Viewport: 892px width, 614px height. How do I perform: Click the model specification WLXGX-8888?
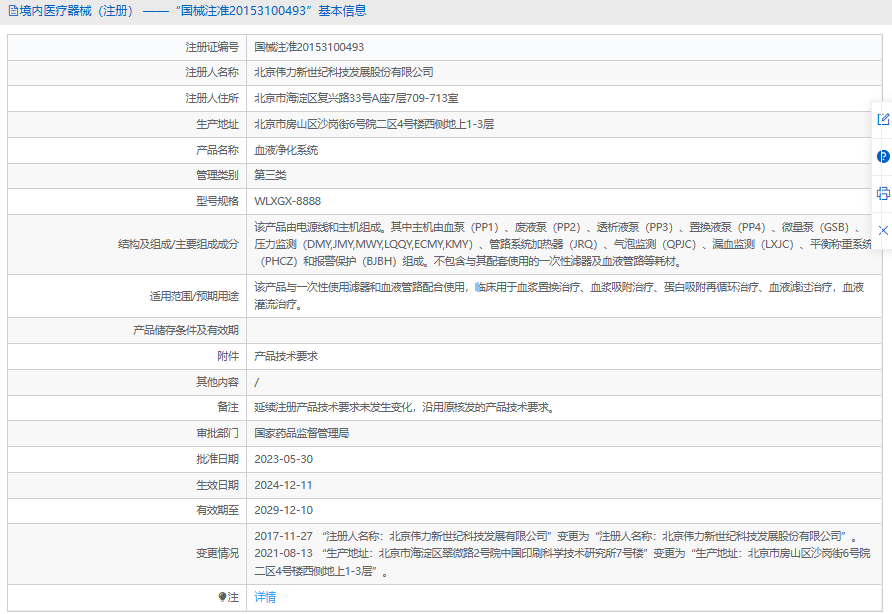tap(288, 201)
